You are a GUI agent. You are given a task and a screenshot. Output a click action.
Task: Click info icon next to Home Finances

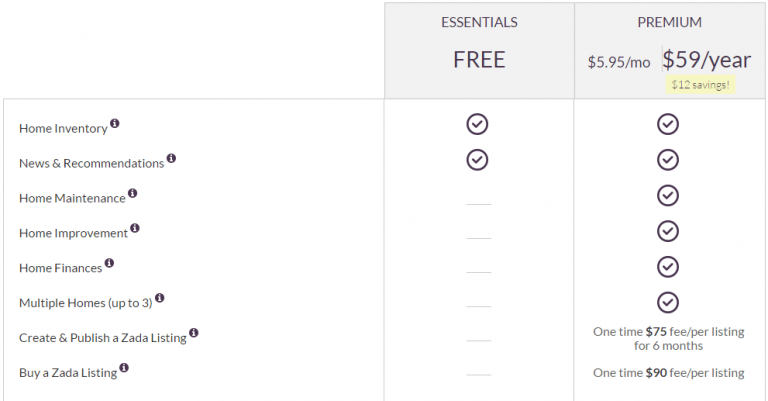coord(109,263)
